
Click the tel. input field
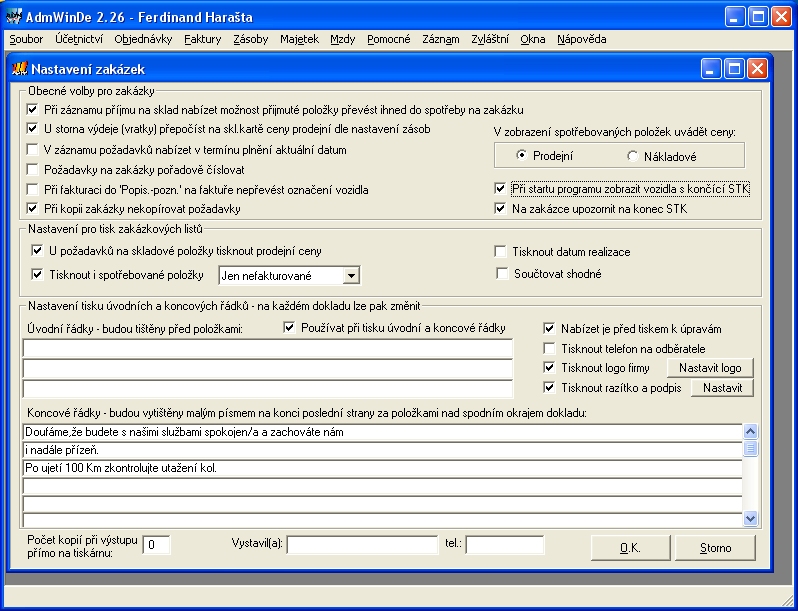point(505,545)
